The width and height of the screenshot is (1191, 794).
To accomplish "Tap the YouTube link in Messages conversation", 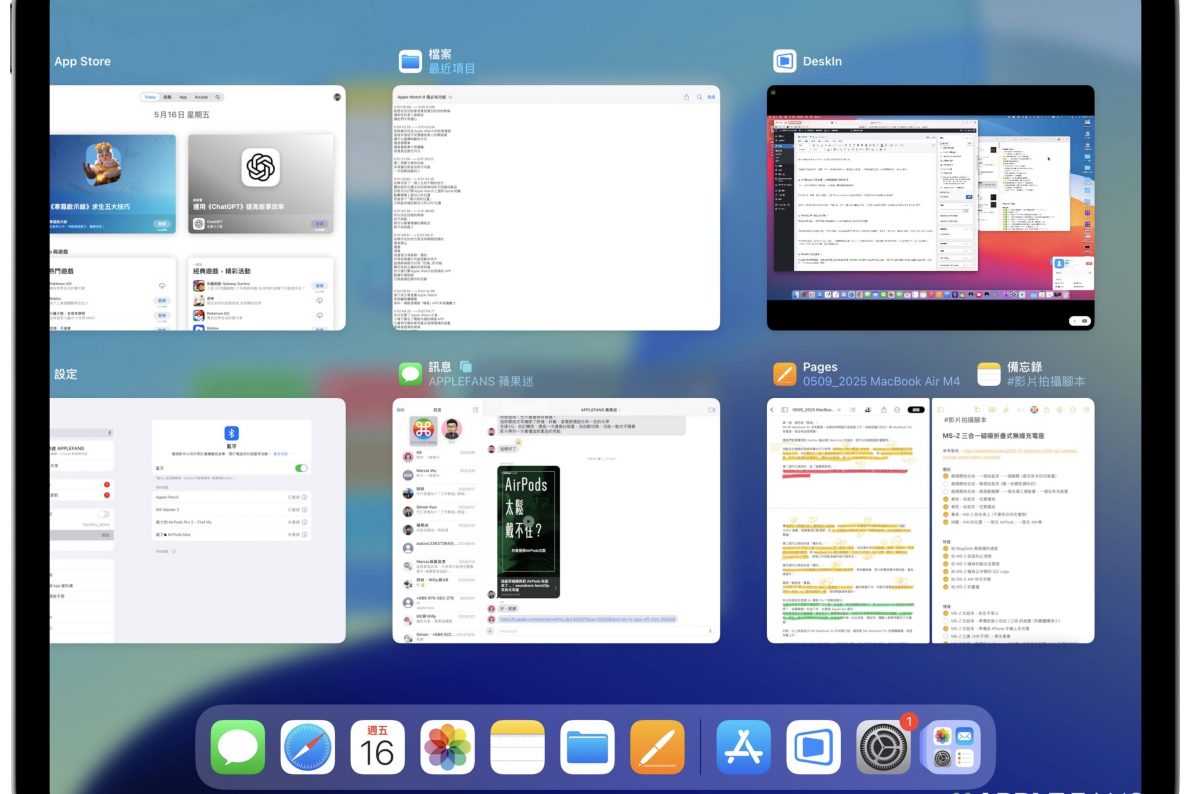I will click(588, 619).
